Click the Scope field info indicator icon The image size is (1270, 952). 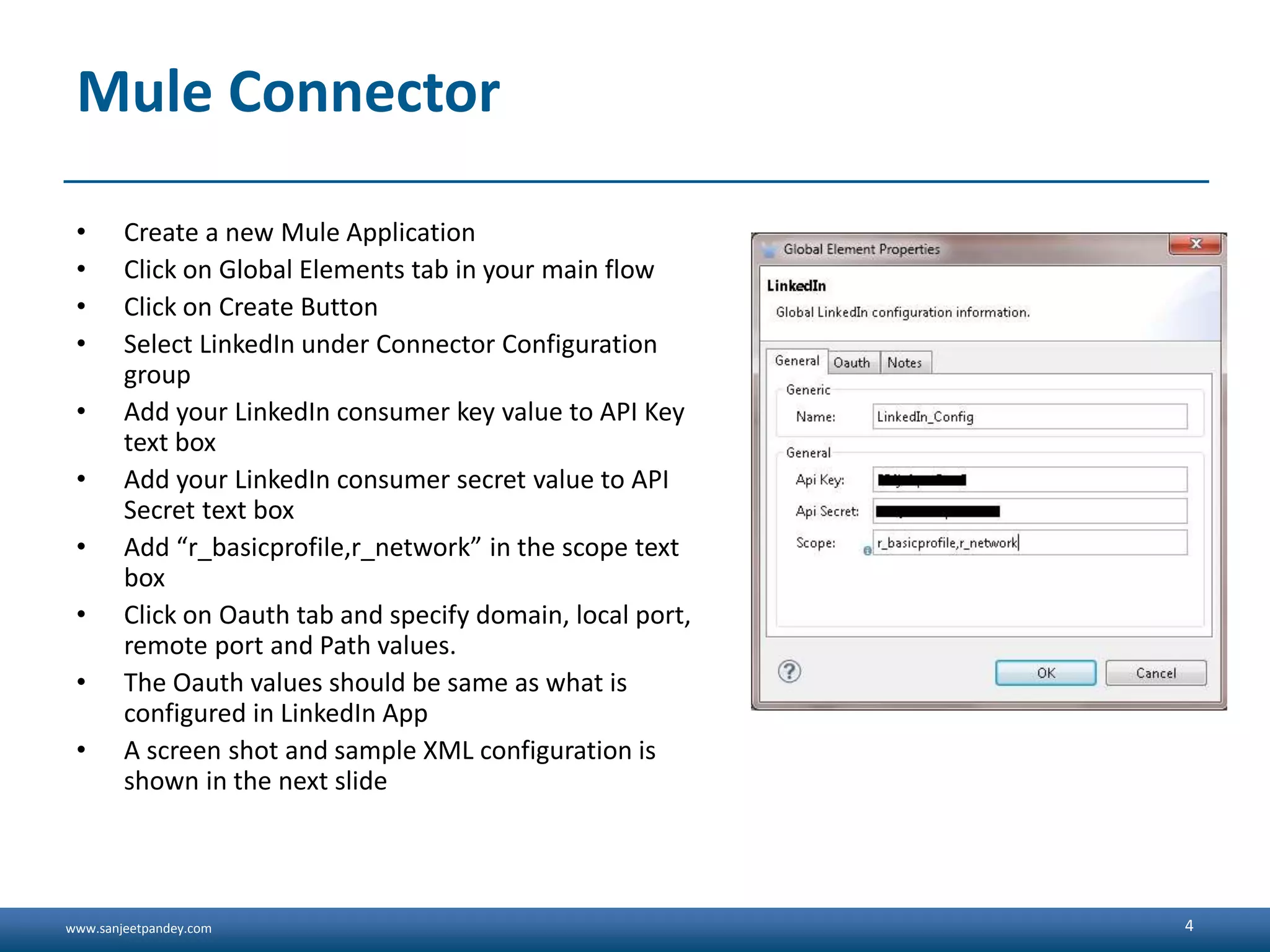click(867, 550)
